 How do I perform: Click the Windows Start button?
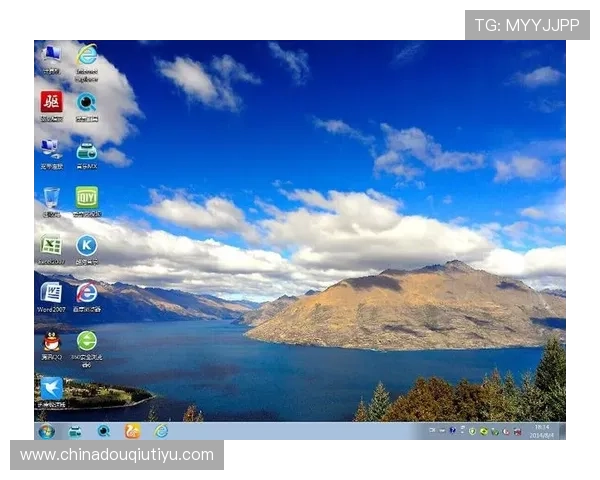[46, 431]
